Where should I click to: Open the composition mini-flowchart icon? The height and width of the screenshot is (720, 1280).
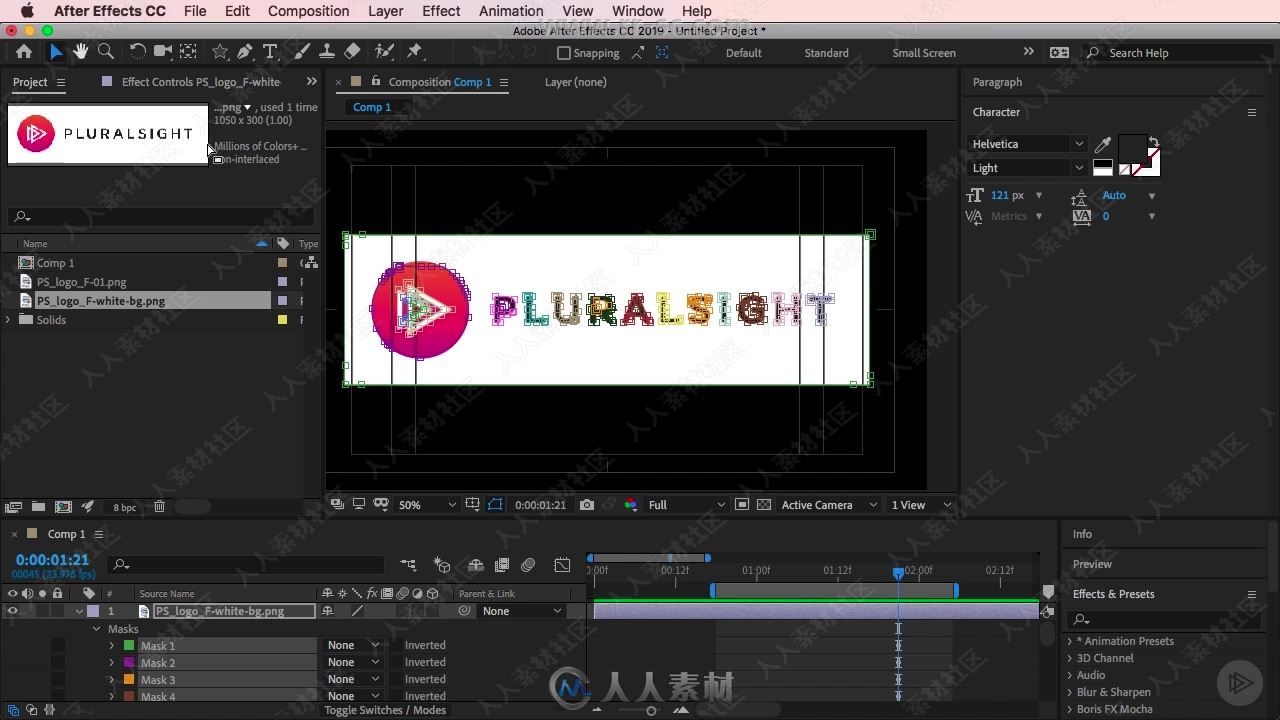coord(408,565)
